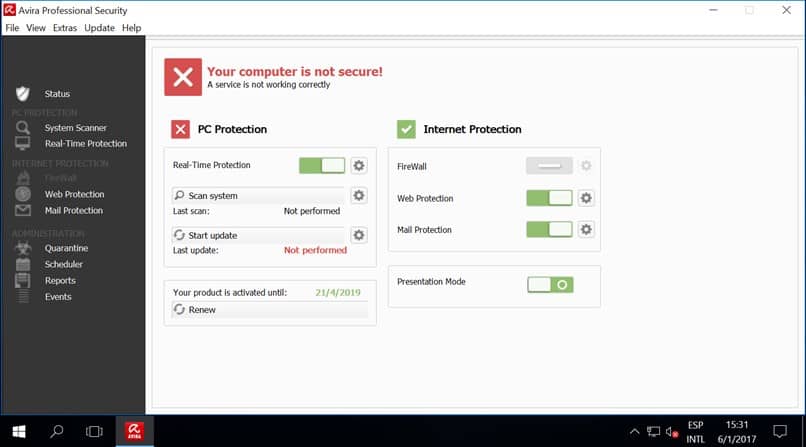806x447 pixels.
Task: Toggle Real-Time Protection switch
Action: [x=322, y=165]
